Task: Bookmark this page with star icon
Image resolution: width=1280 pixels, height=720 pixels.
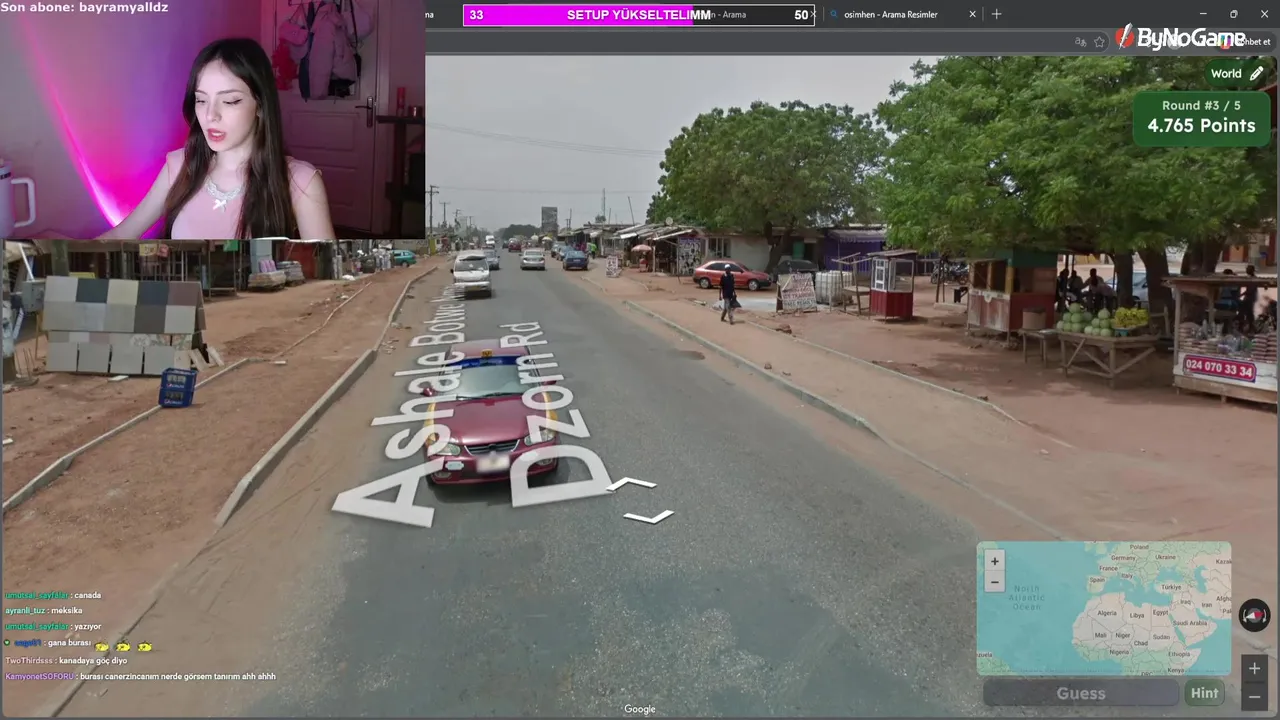Action: coord(1100,42)
